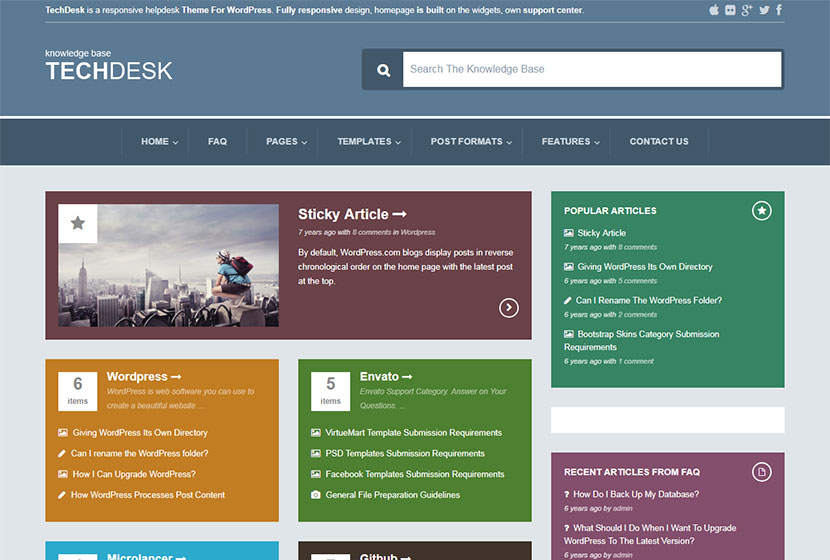Click the Apple icon in top bar
Screen dimensions: 830x560
coord(714,10)
